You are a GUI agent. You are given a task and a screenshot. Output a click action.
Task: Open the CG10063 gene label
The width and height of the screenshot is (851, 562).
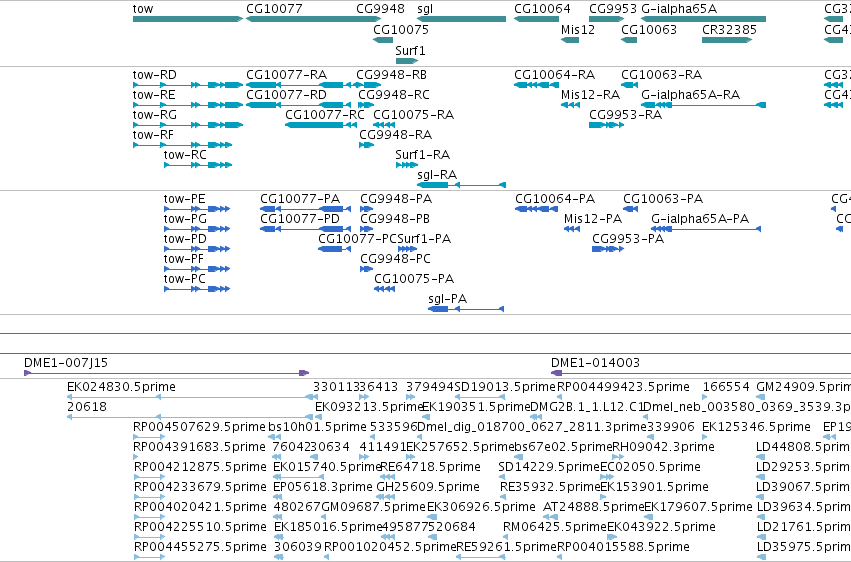(x=649, y=30)
